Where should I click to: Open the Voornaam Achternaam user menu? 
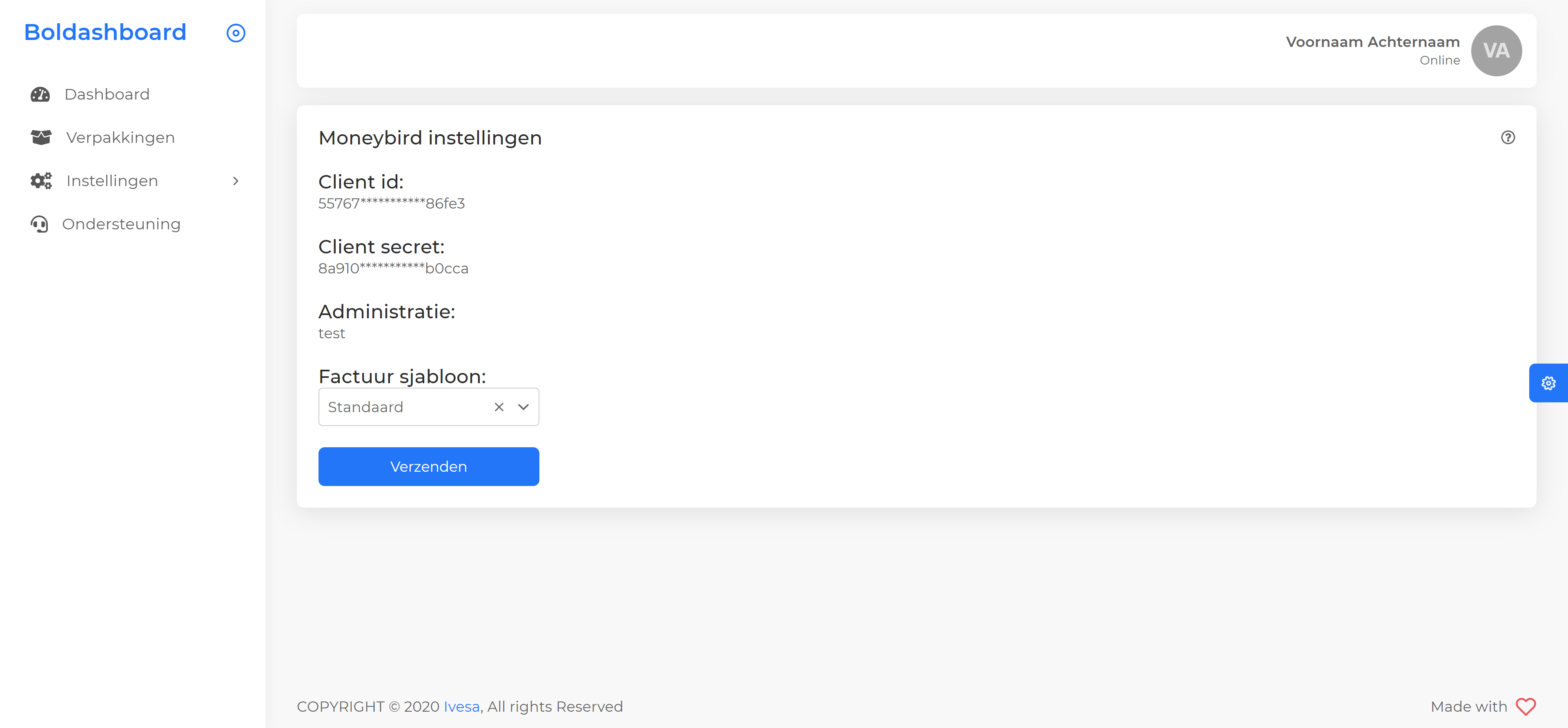point(1372,42)
